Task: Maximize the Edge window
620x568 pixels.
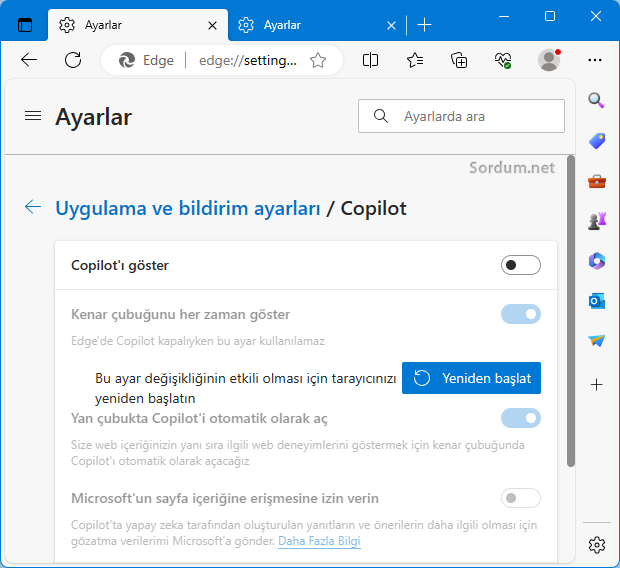Action: click(550, 17)
